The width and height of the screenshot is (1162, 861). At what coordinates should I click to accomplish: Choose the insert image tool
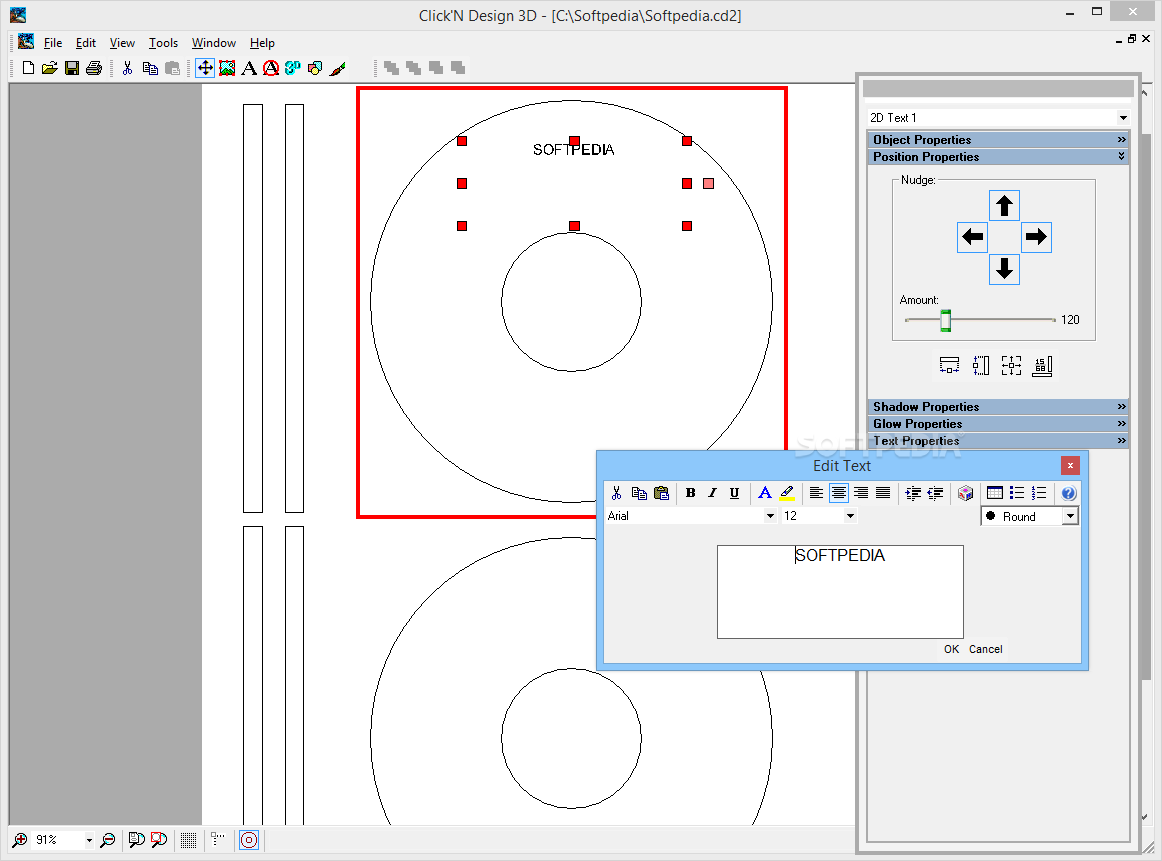(228, 68)
